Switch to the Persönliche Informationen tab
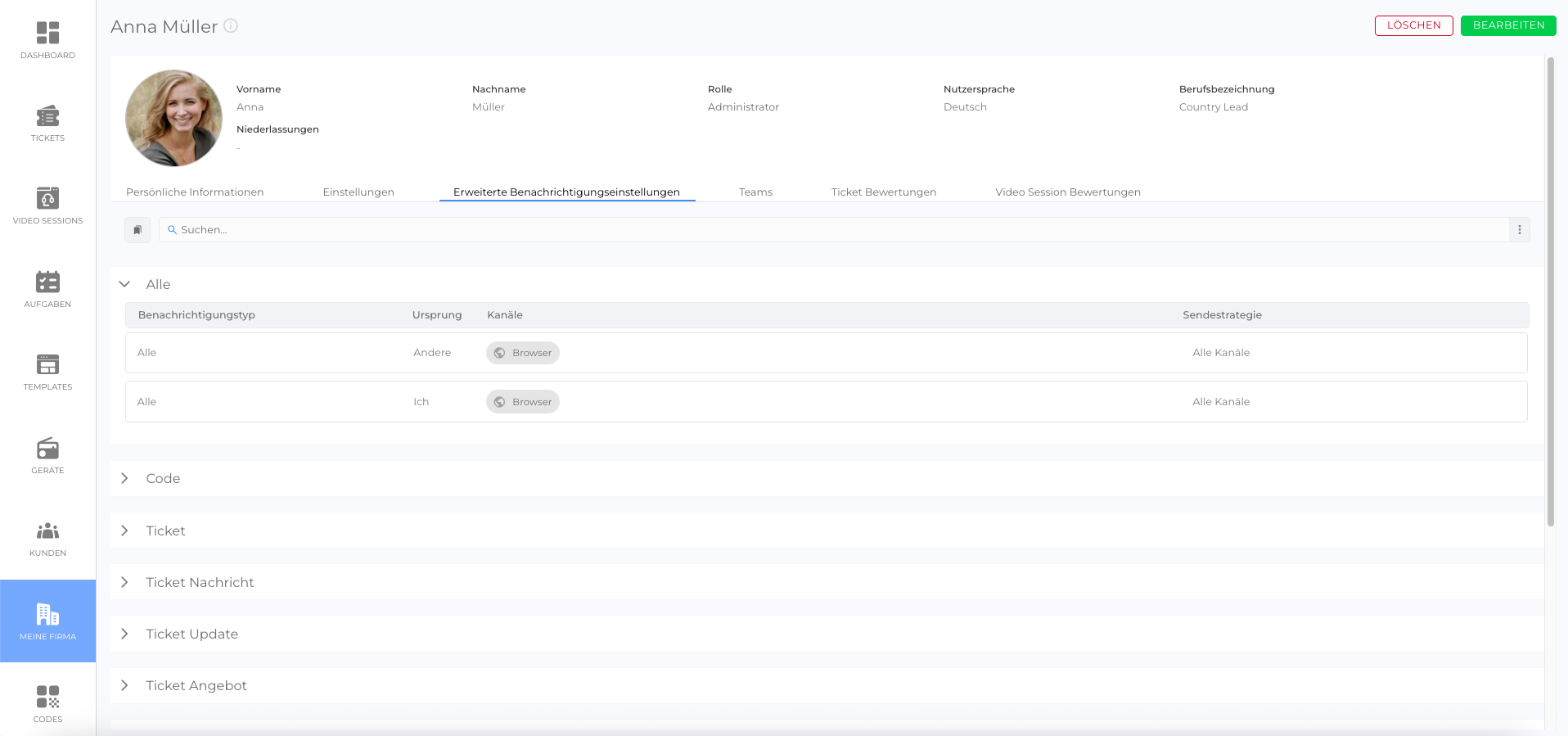The height and width of the screenshot is (736, 1568). click(195, 192)
